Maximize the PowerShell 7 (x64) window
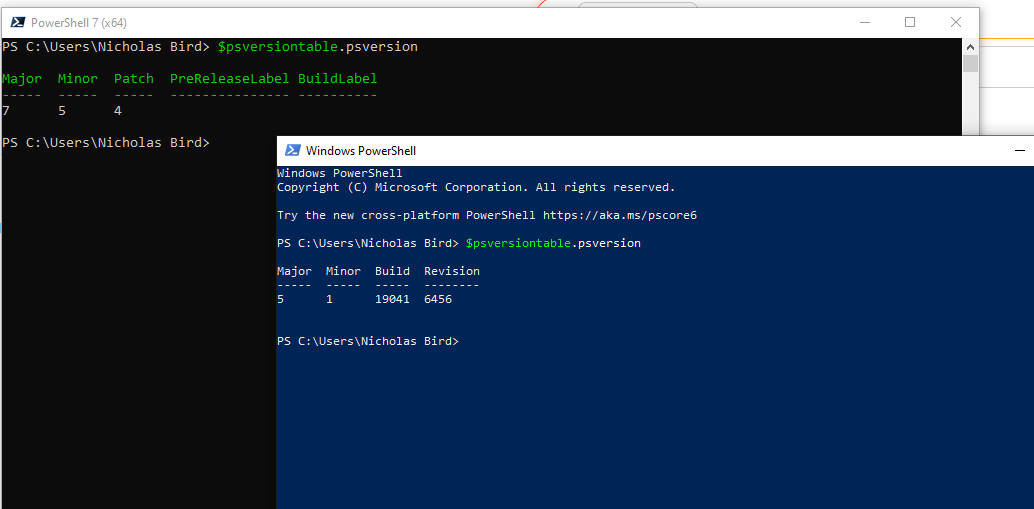Screen dimensions: 1034x509 910,22
